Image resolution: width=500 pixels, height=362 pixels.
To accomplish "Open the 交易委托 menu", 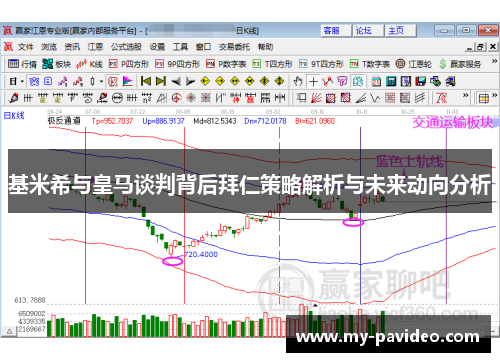I will point(234,47).
